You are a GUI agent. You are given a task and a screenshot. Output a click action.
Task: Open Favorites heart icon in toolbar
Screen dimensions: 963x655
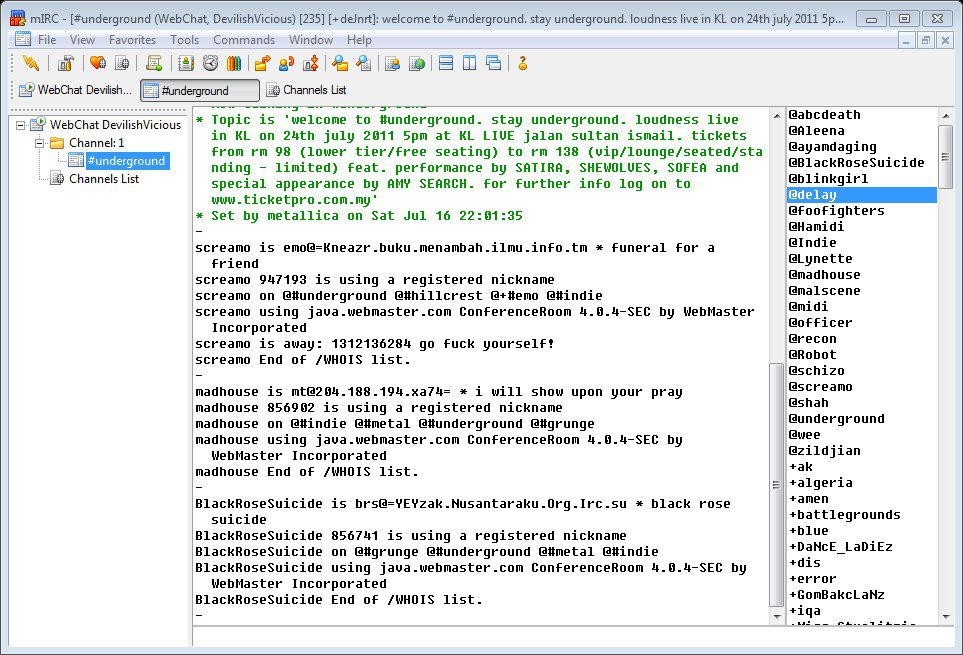pyautogui.click(x=98, y=63)
